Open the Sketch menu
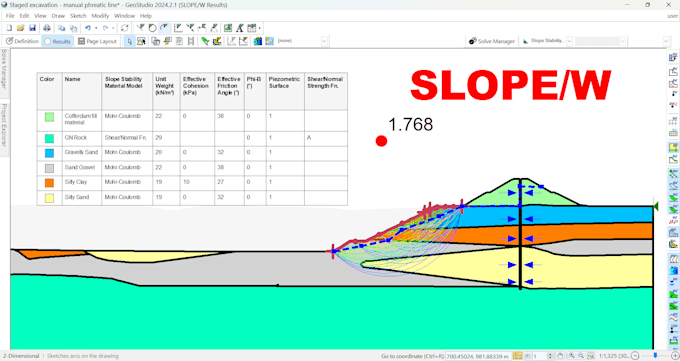 [78, 16]
